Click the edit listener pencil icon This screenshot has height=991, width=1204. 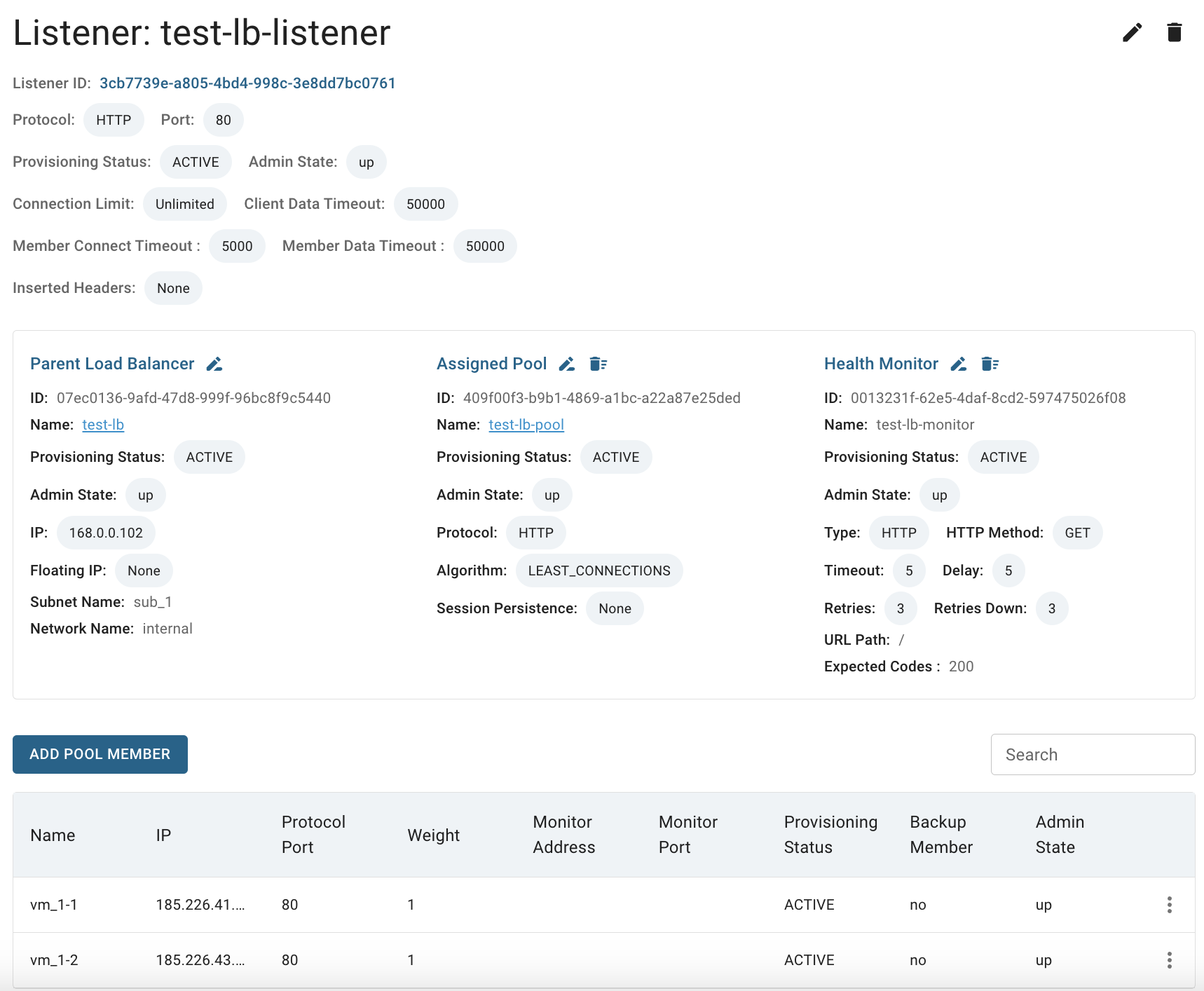coord(1132,32)
